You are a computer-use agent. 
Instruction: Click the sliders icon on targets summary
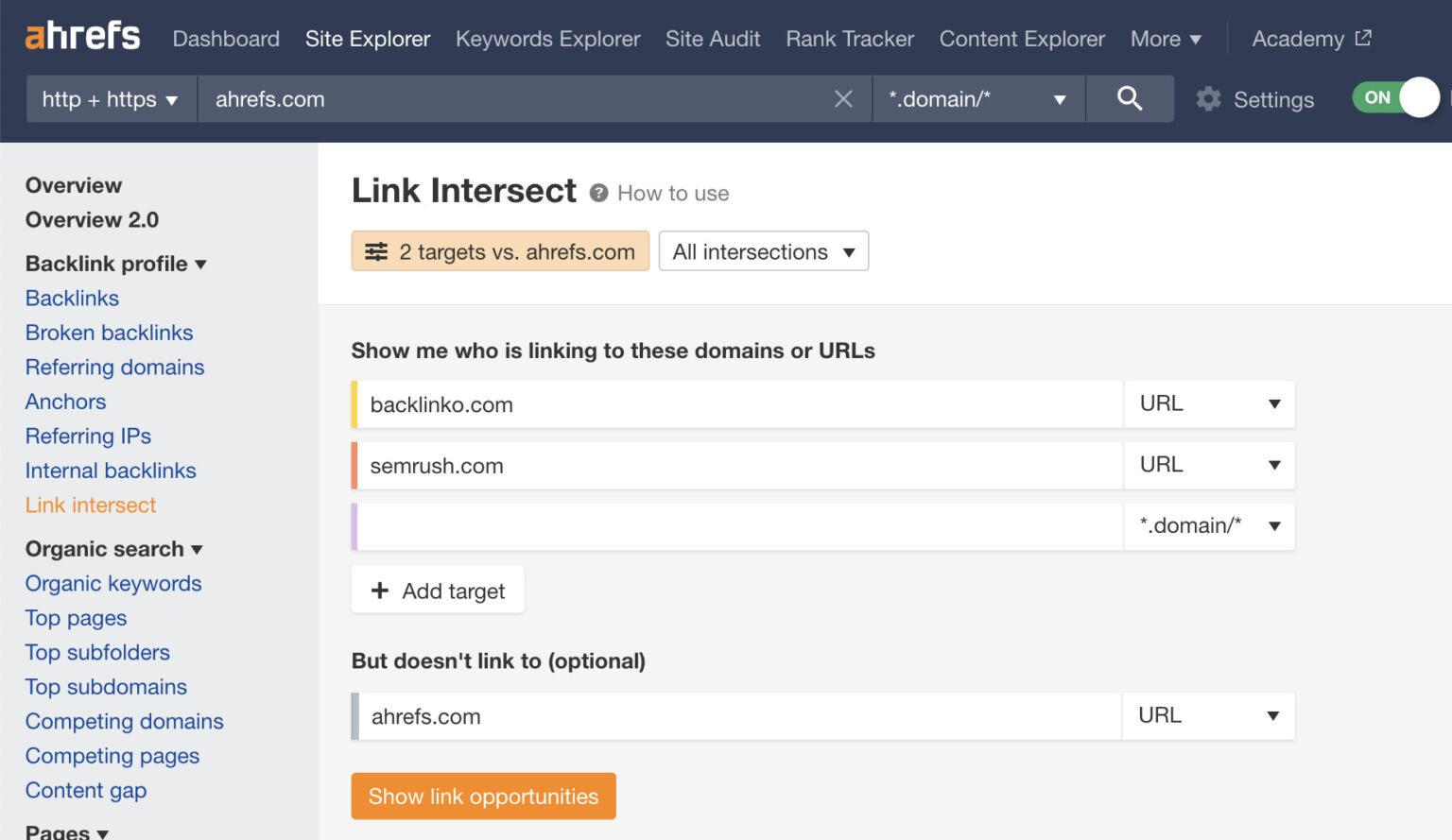tap(376, 251)
